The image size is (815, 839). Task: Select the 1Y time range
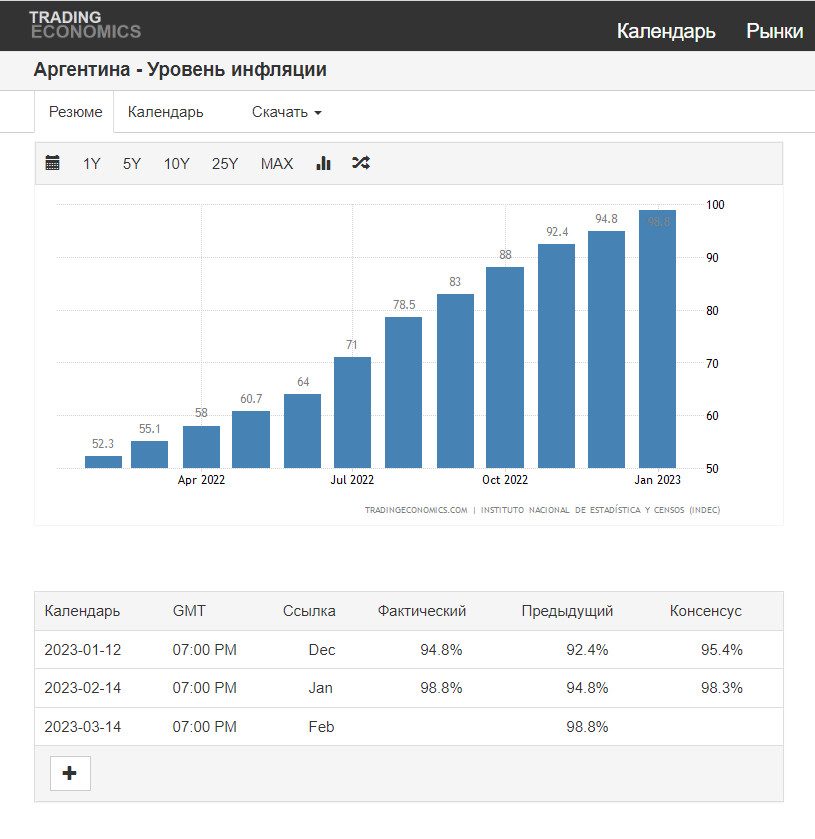coord(92,164)
